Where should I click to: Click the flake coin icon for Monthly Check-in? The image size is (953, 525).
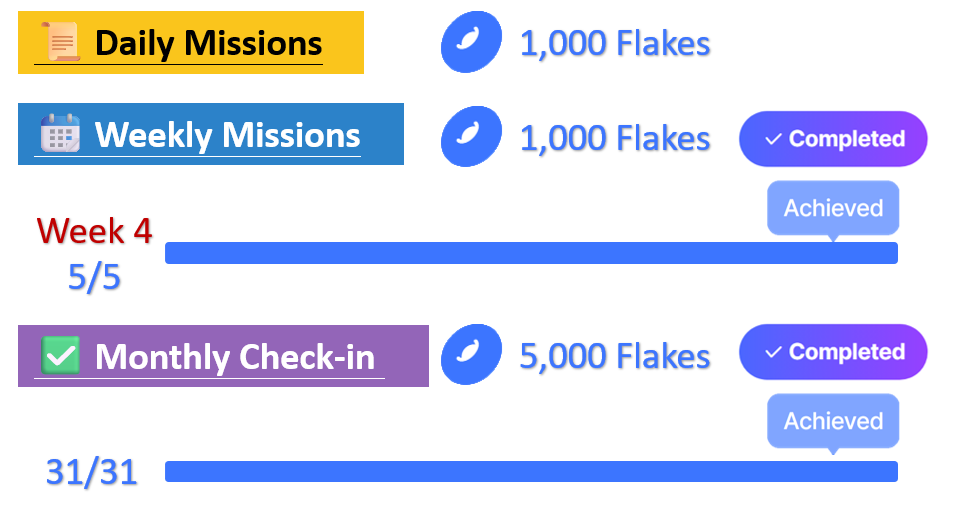[471, 355]
